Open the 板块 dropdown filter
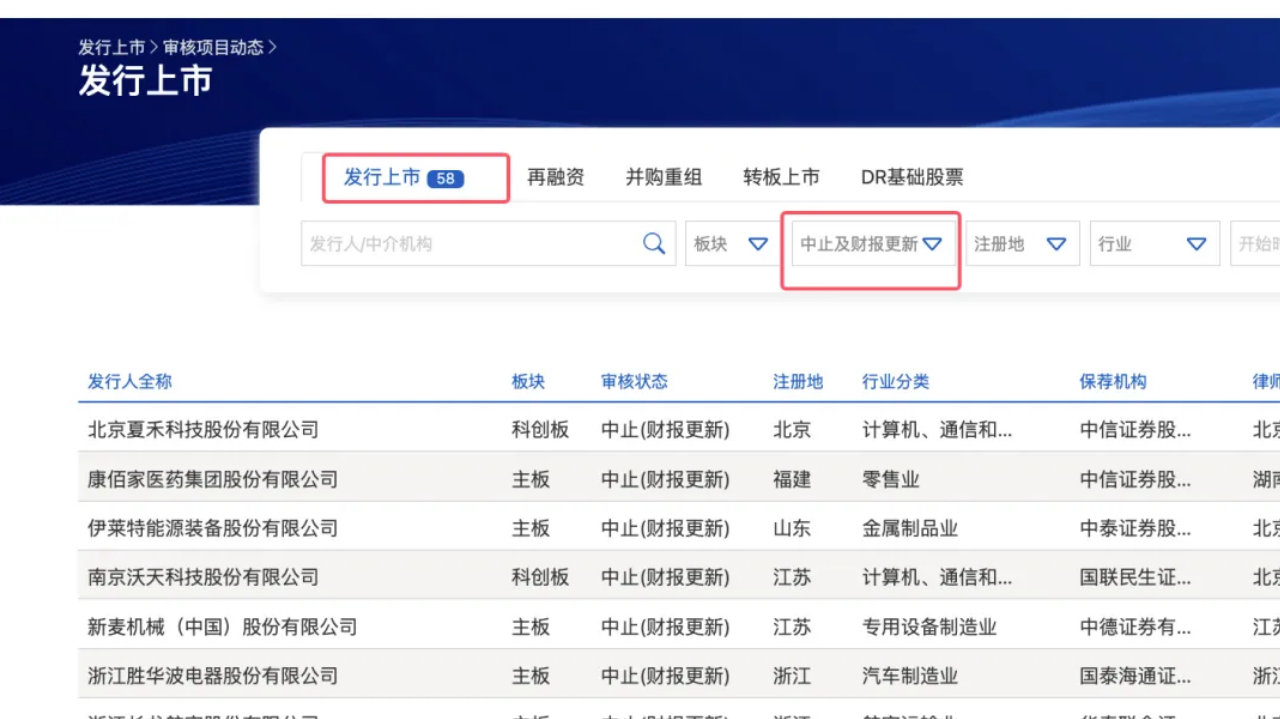 (730, 244)
